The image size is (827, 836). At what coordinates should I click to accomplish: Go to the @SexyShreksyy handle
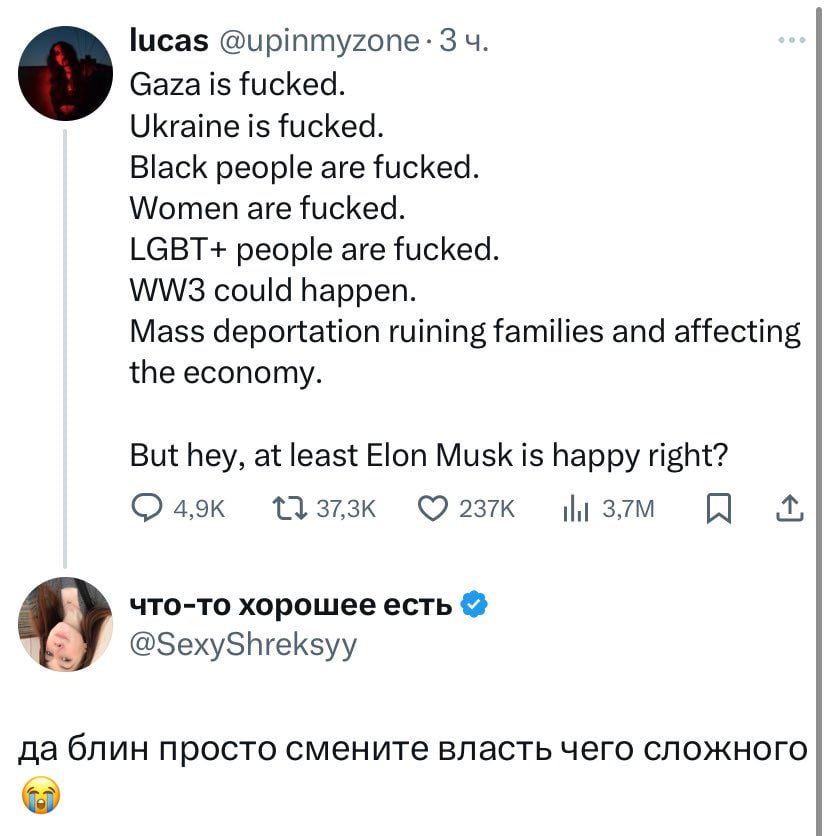[243, 644]
